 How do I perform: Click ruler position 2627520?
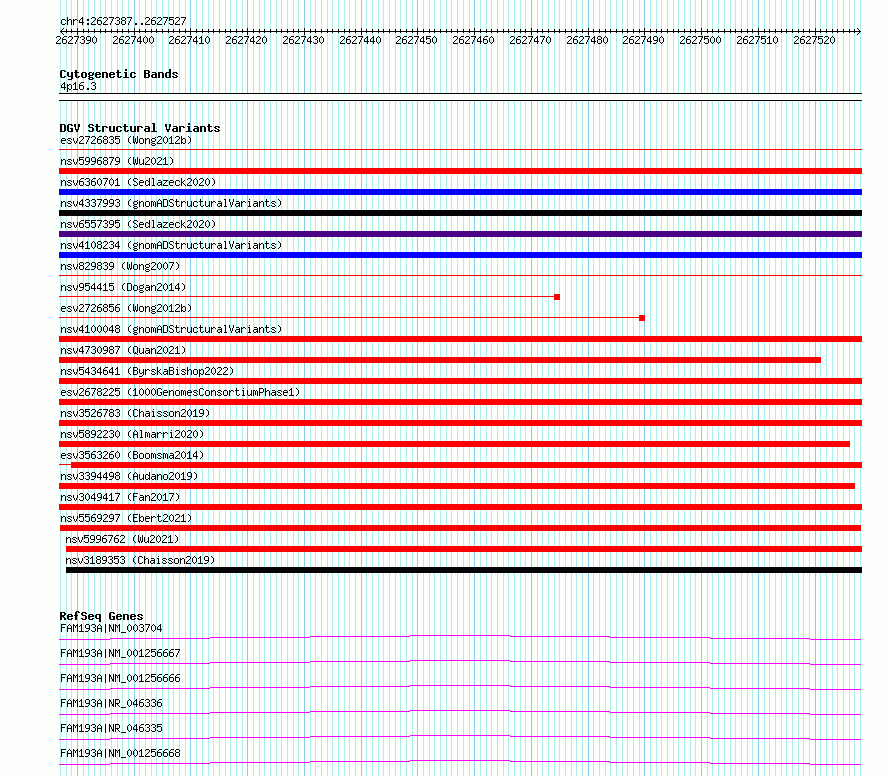point(815,40)
